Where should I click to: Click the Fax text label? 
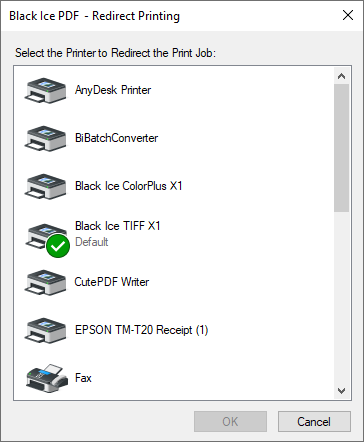pos(83,378)
